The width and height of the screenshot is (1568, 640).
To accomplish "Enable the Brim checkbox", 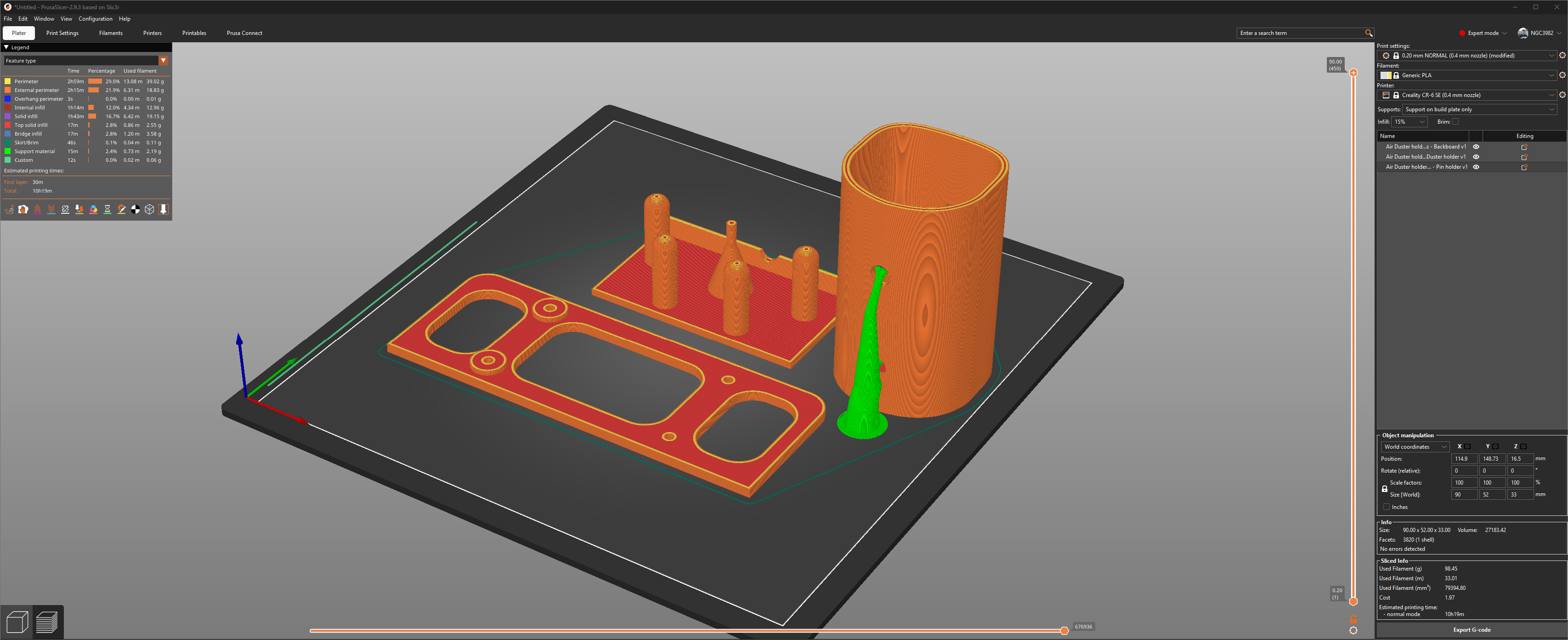I will 1455,122.
